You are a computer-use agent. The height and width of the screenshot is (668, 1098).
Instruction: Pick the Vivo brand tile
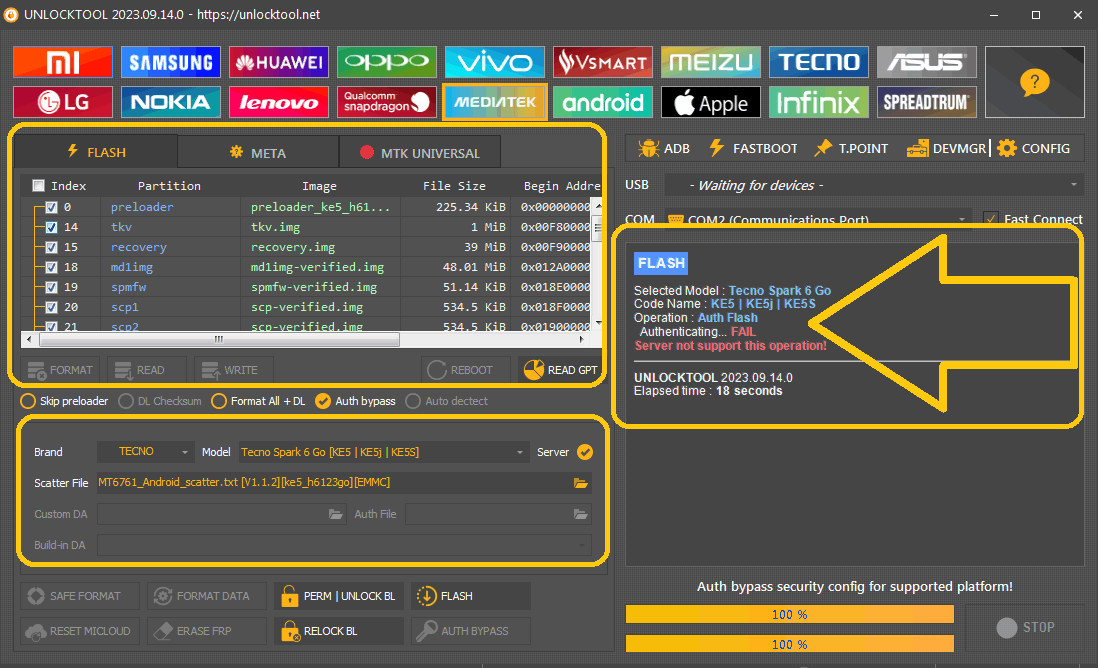(x=494, y=62)
